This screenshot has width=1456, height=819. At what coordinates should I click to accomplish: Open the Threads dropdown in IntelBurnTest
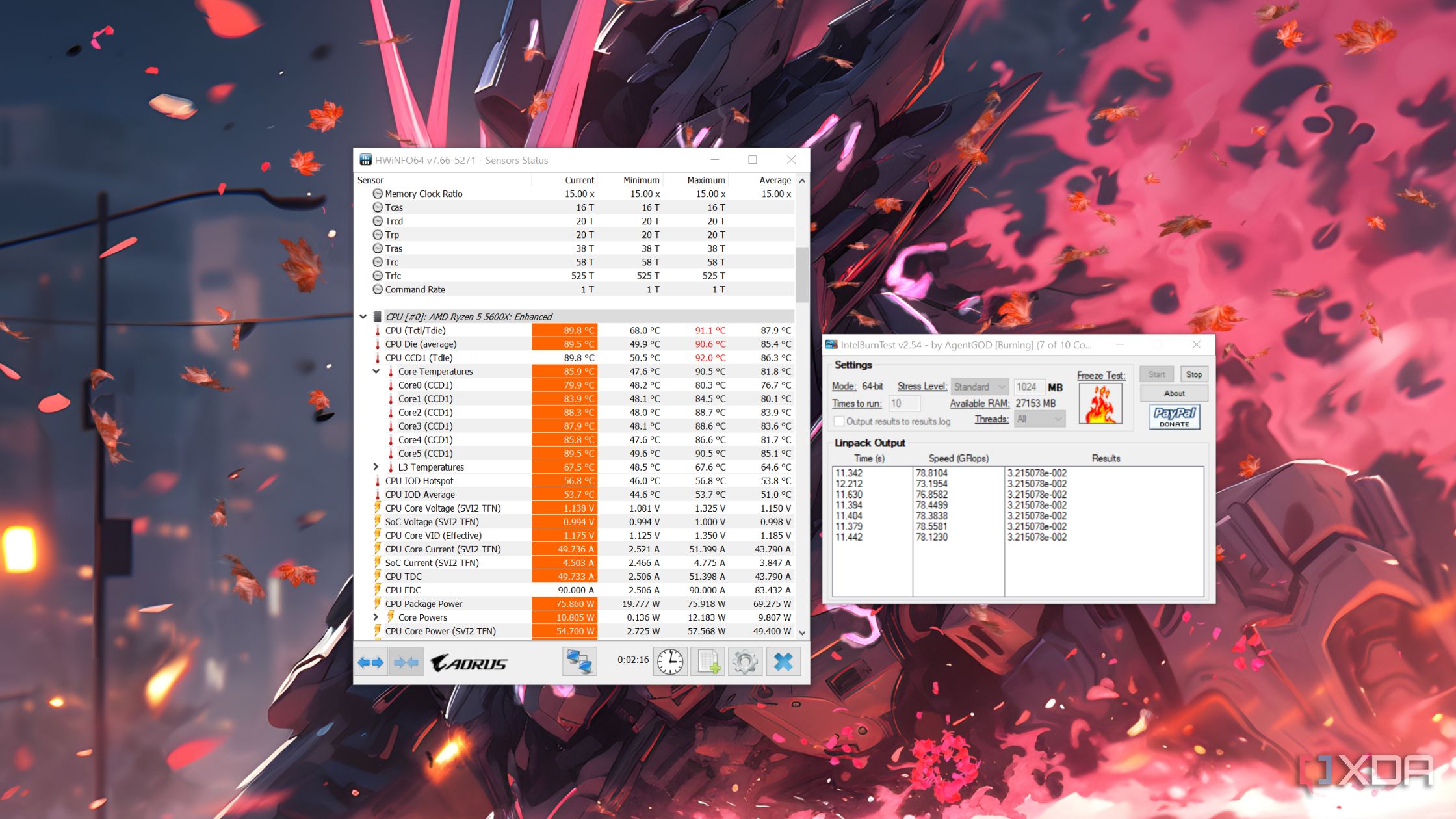pos(1039,419)
